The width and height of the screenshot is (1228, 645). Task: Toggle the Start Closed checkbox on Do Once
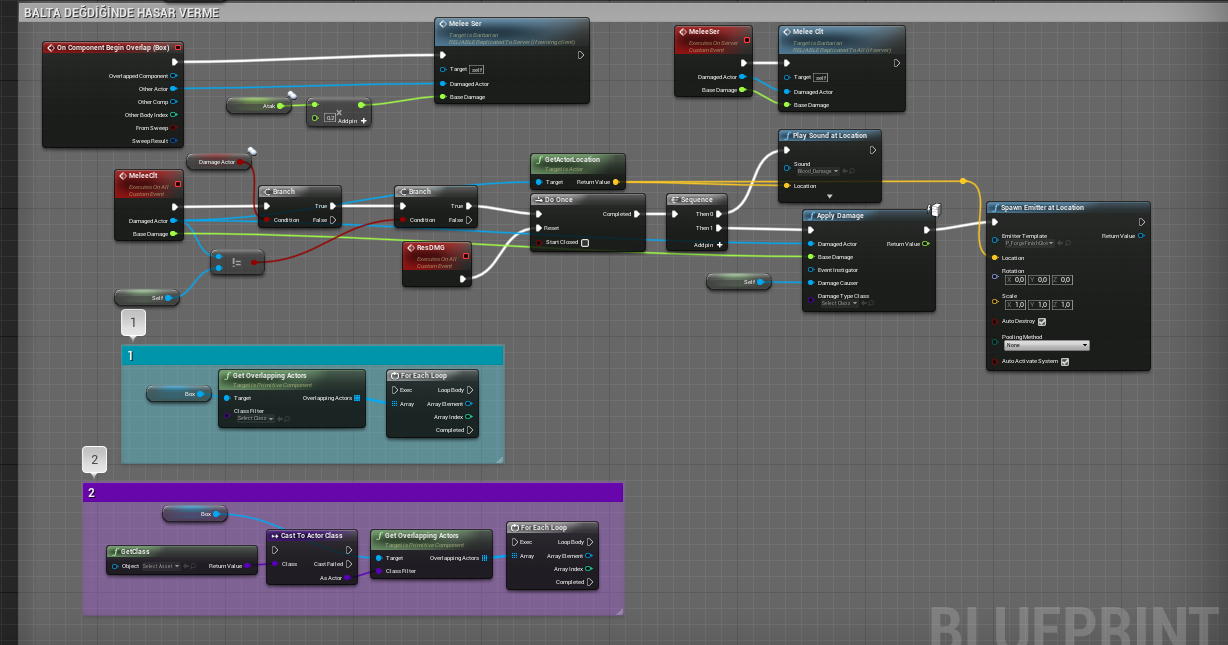coord(585,242)
